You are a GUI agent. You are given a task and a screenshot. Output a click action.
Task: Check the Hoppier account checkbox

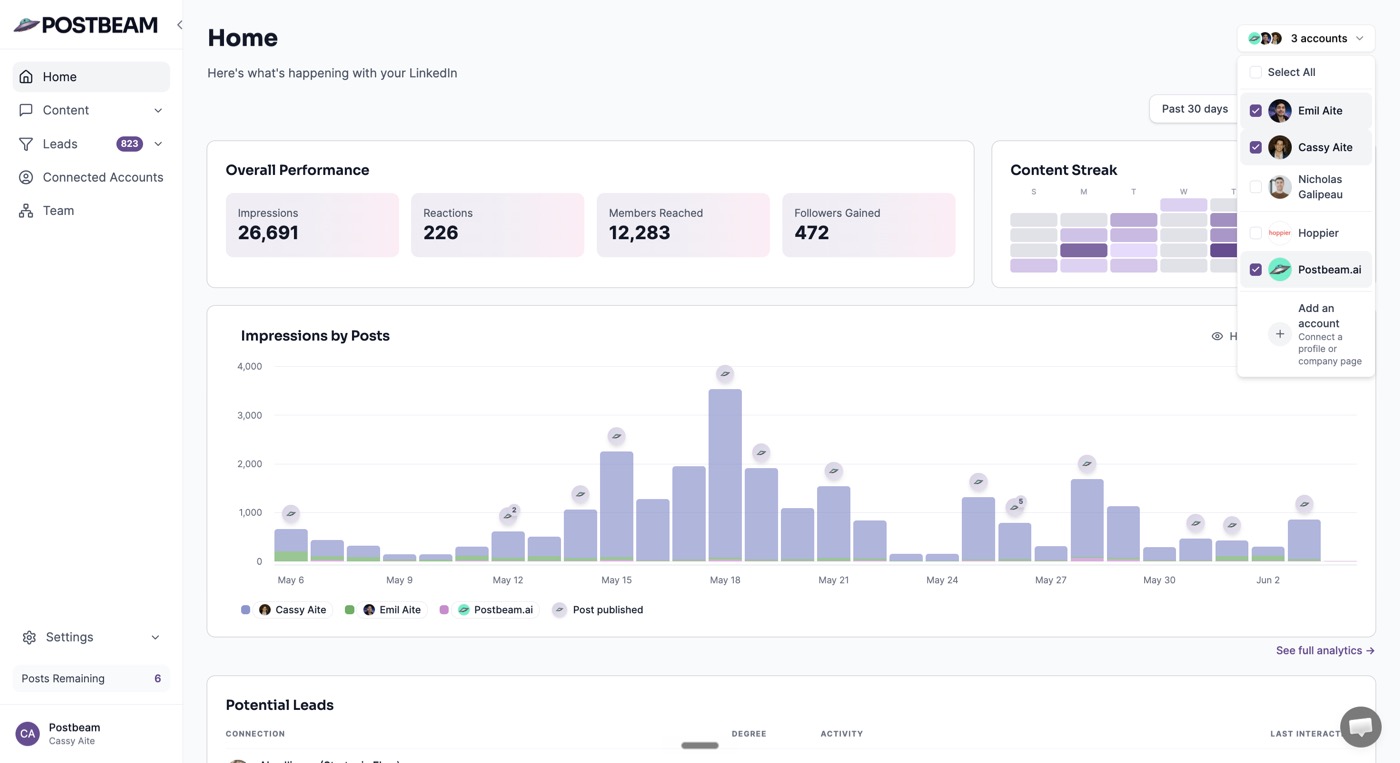(x=1256, y=233)
